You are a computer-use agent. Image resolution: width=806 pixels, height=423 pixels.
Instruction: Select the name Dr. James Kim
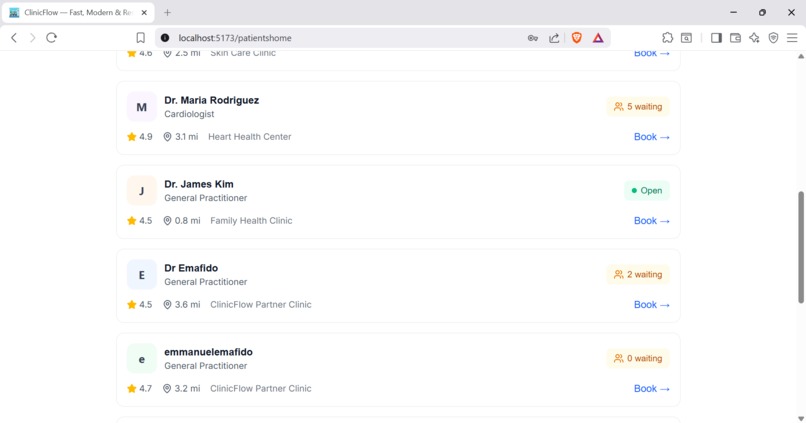click(199, 184)
